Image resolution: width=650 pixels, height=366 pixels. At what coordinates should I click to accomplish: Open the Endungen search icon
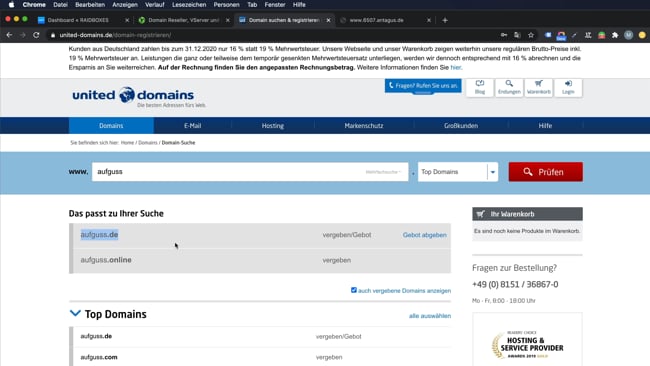[x=509, y=87]
